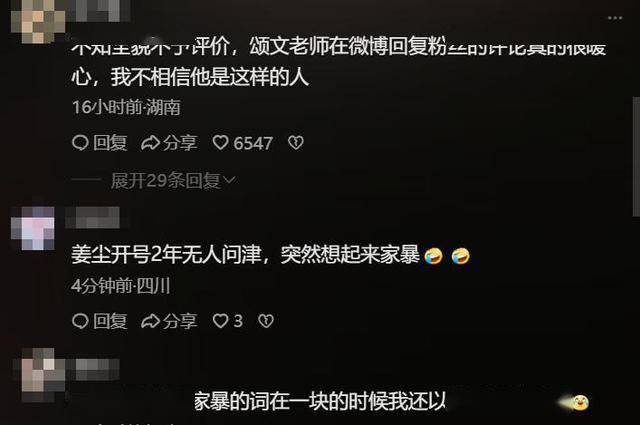Open the three-dot more options menu

coord(615,18)
